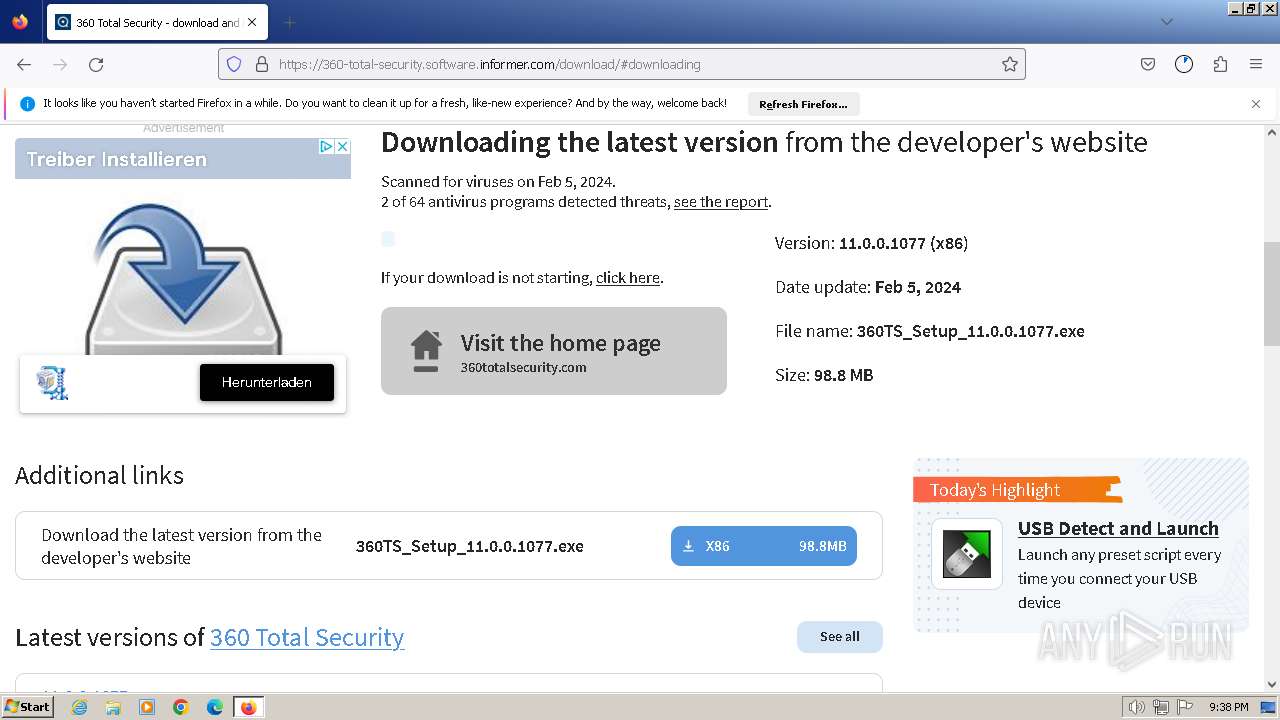Click the 'click here' download link
Image resolution: width=1280 pixels, height=720 pixels.
pyautogui.click(x=628, y=278)
